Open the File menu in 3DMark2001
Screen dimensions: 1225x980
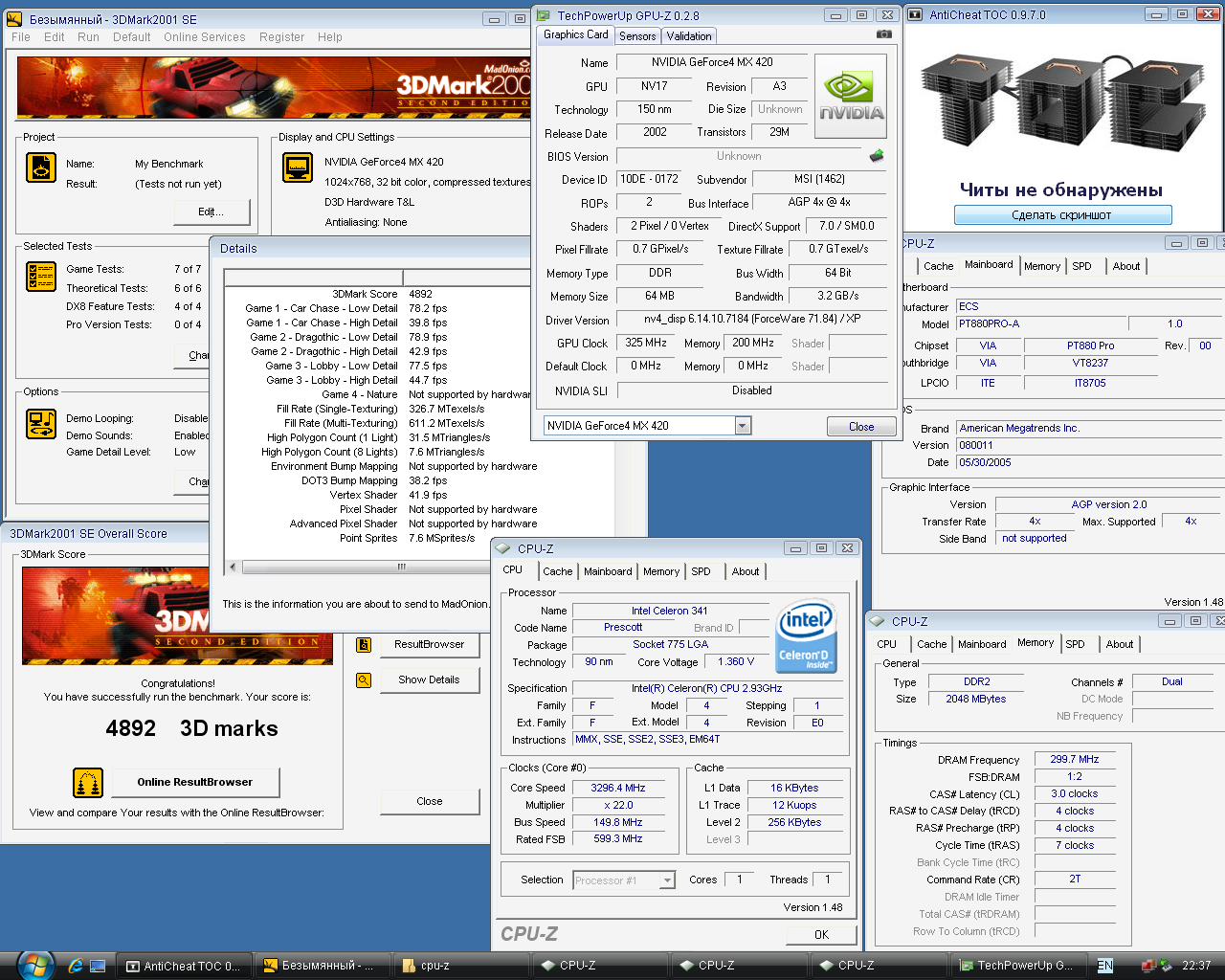(21, 37)
